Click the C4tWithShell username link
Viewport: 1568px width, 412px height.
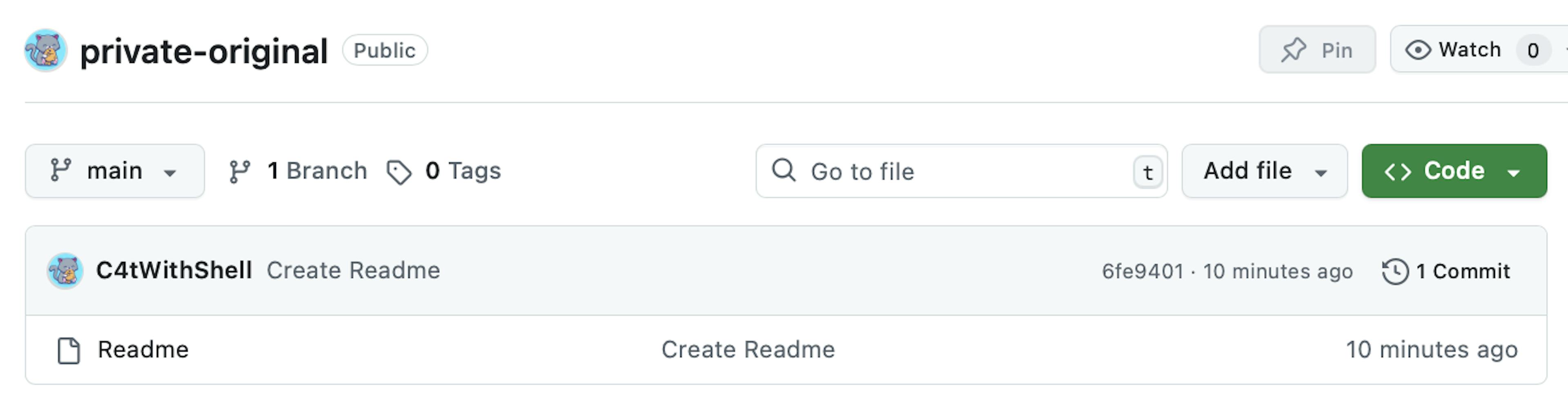coord(174,270)
